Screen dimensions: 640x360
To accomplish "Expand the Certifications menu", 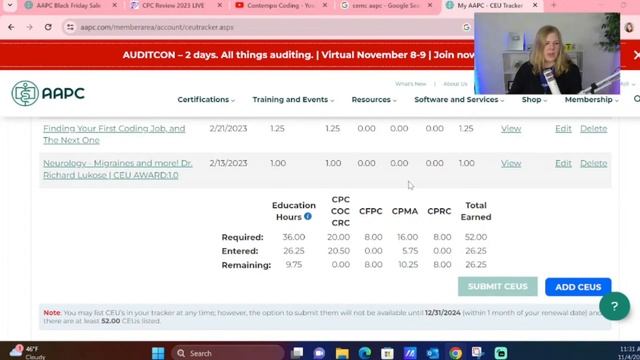I will (x=206, y=100).
